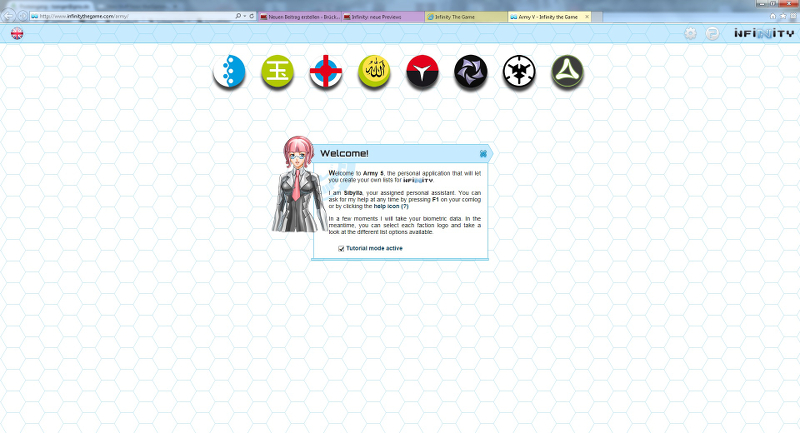Viewport: 800px width, 433px height.
Task: Close the Welcome dialog
Action: [x=483, y=154]
